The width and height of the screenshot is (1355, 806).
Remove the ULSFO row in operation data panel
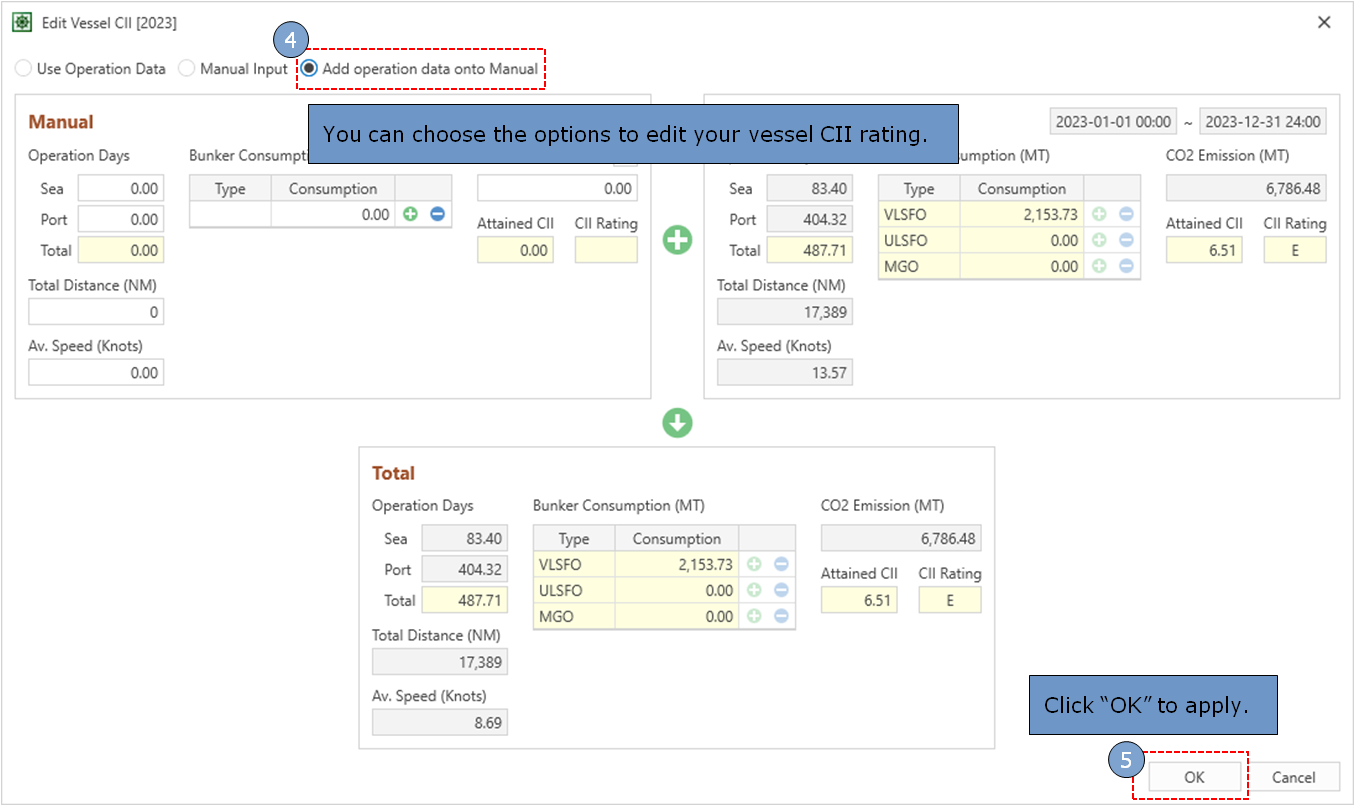pyautogui.click(x=1127, y=240)
